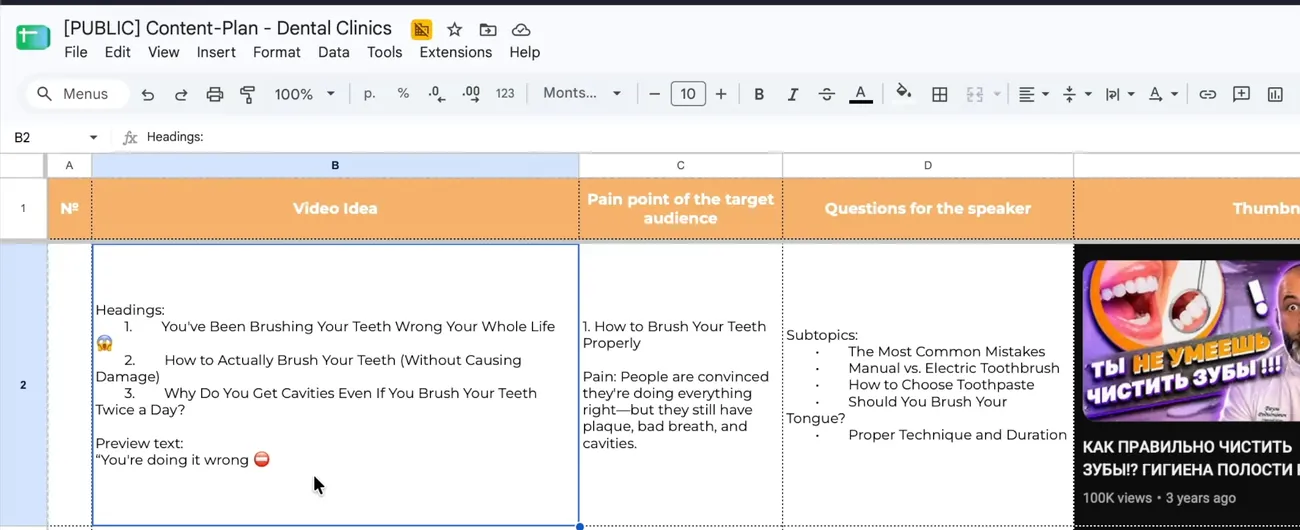Click the select-all corner box
Image resolution: width=1300 pixels, height=530 pixels.
click(x=23, y=165)
